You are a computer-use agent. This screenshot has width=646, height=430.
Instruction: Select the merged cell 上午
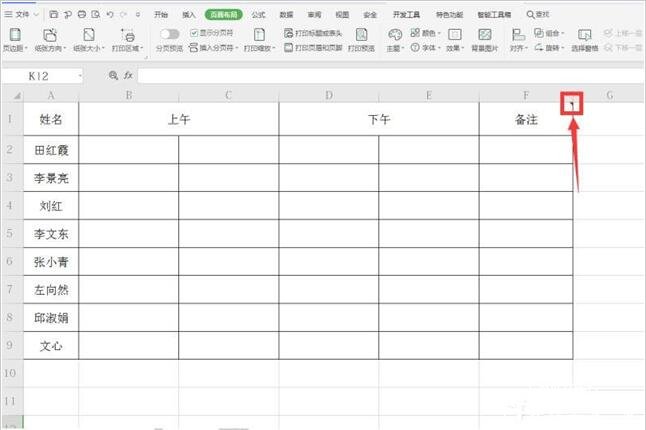(179, 119)
